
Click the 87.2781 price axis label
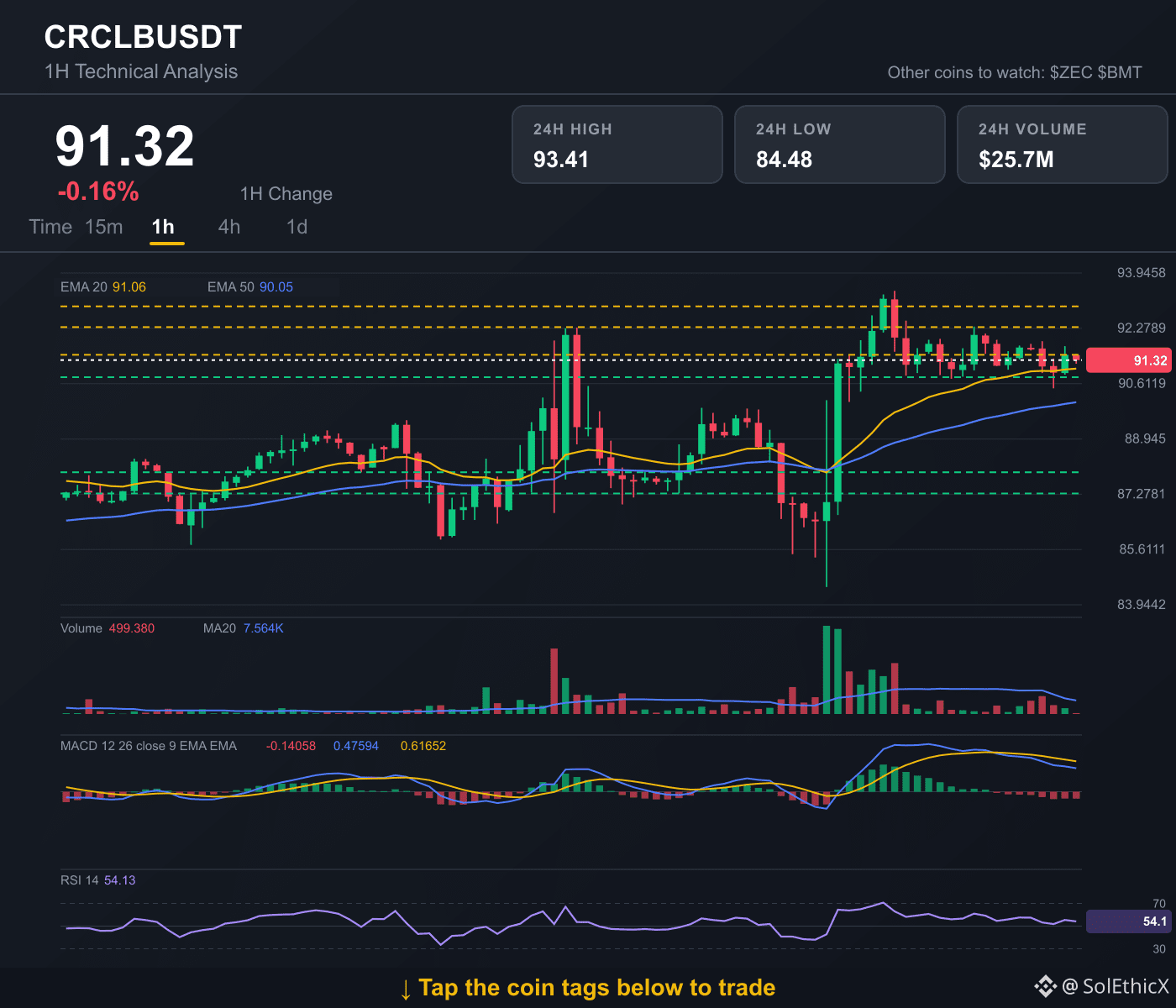(1142, 494)
